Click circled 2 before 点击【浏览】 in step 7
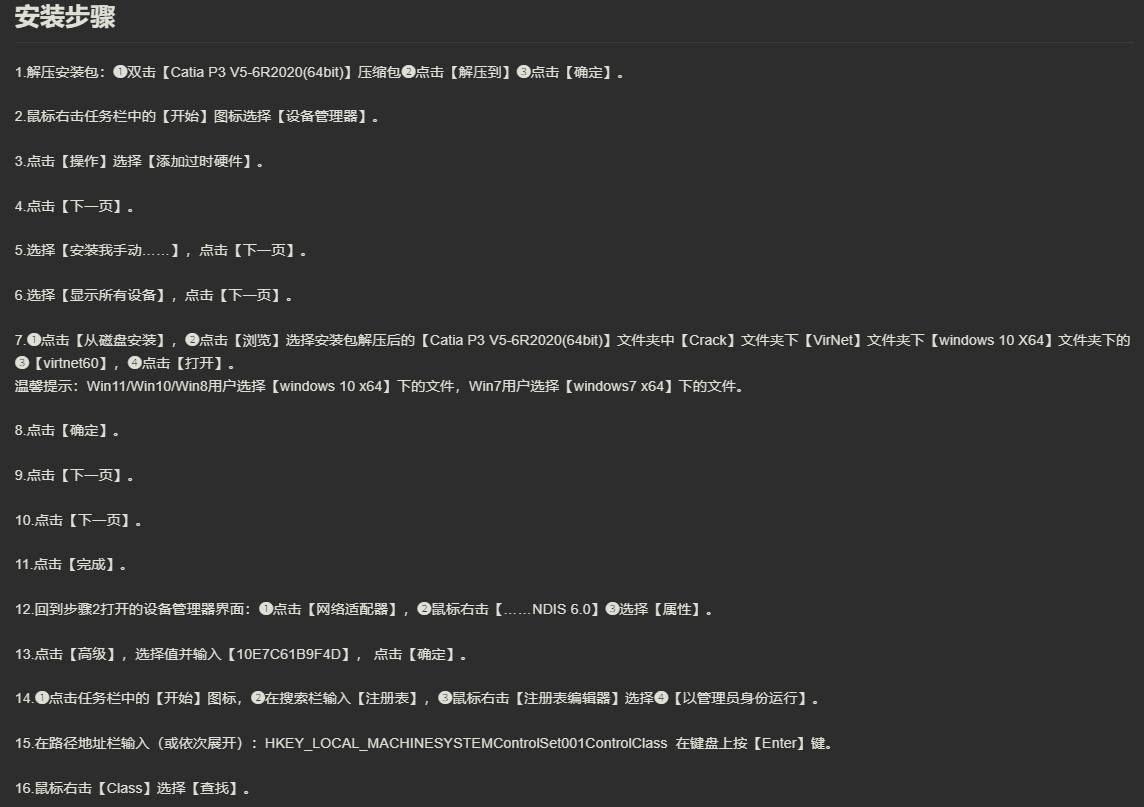Screen dimensions: 1144x807 (192, 339)
